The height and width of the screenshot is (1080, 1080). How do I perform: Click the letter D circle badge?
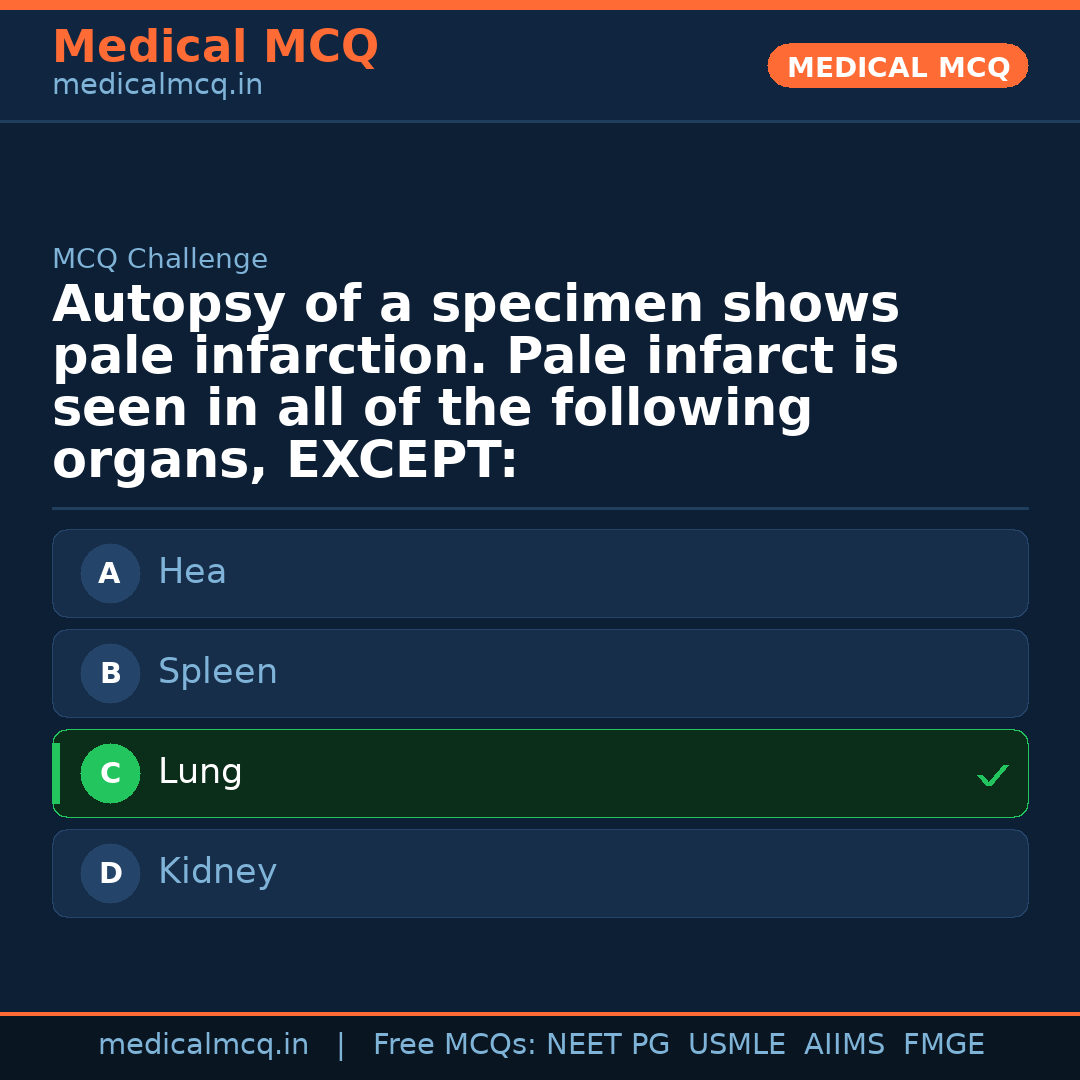coord(110,874)
